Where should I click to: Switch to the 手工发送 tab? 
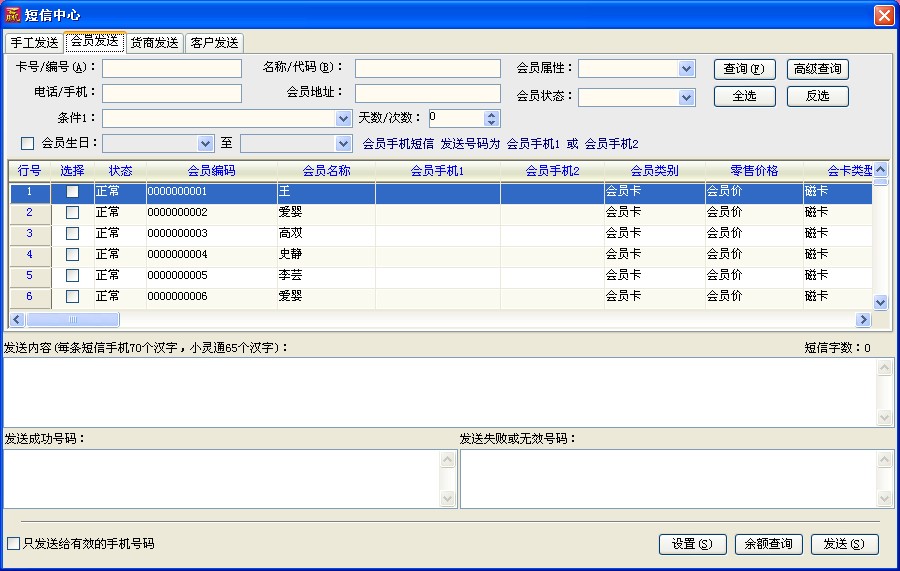click(x=34, y=43)
